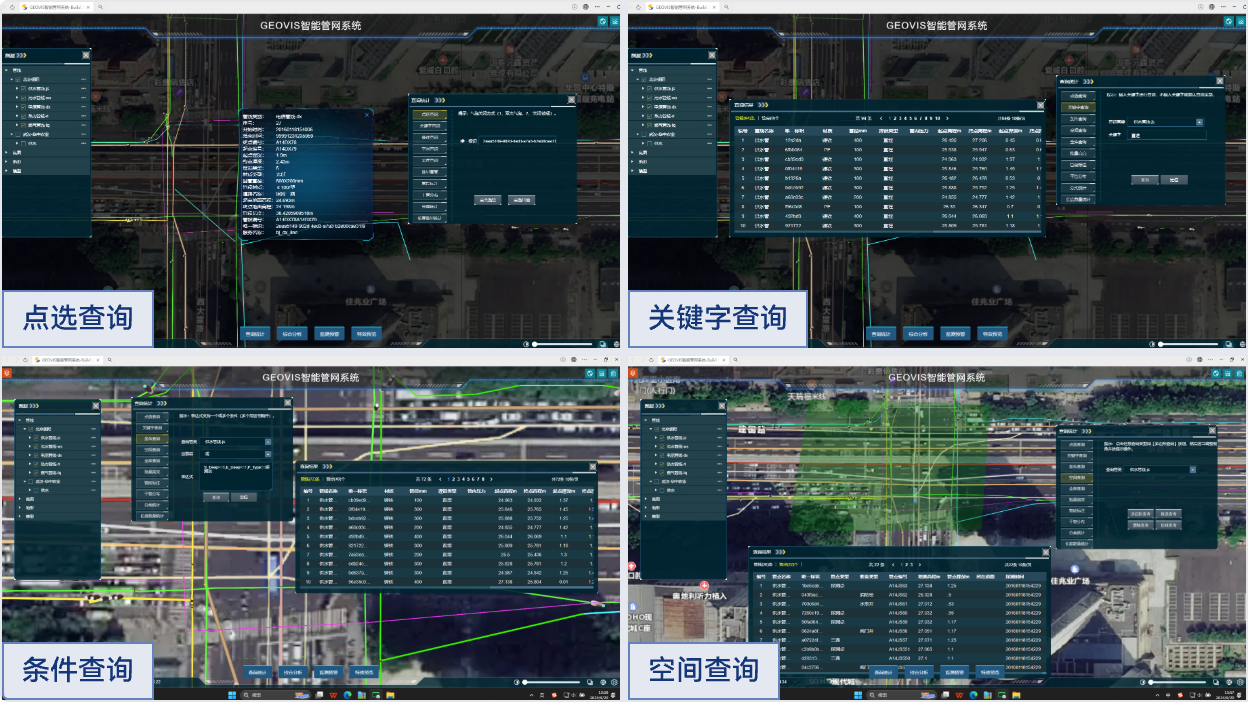This screenshot has width=1248, height=702.
Task: Click 重置 in the 关键字查询 query panel
Action: coord(1174,180)
